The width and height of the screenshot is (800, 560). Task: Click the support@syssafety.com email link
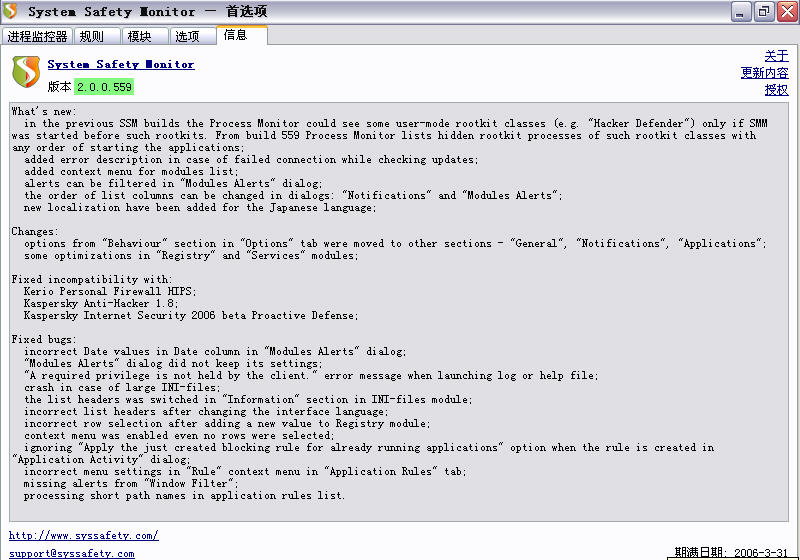(72, 553)
